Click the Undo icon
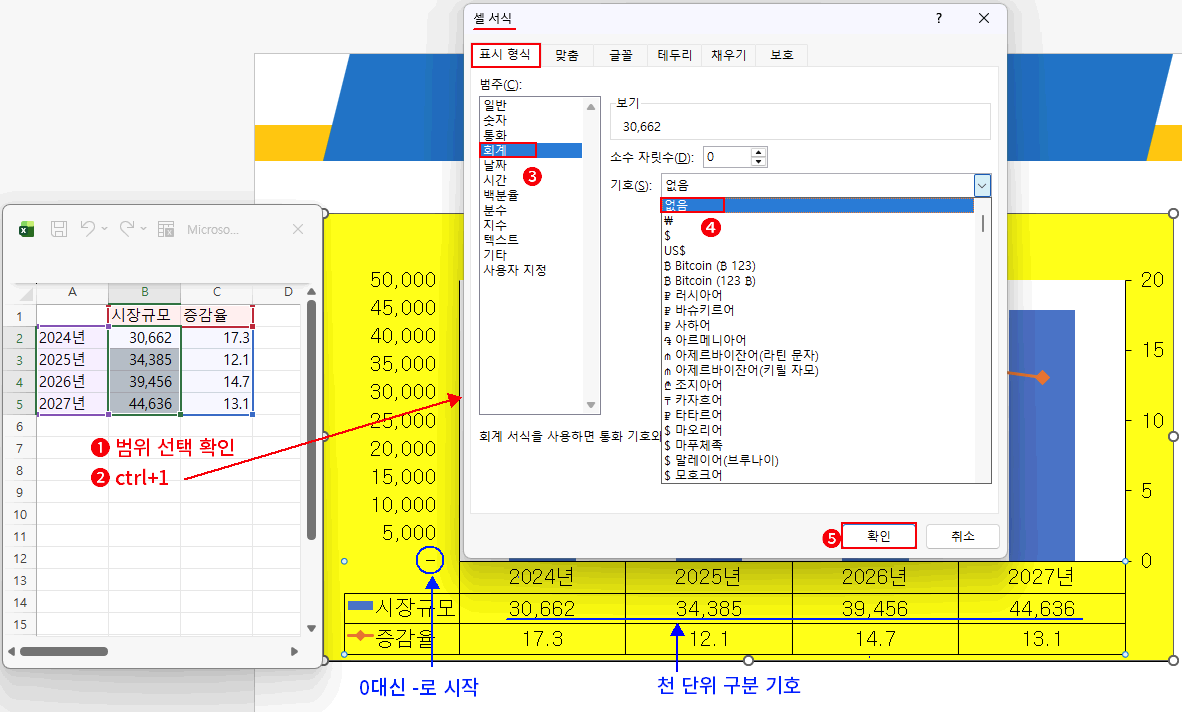The width and height of the screenshot is (1182, 712). pyautogui.click(x=88, y=228)
